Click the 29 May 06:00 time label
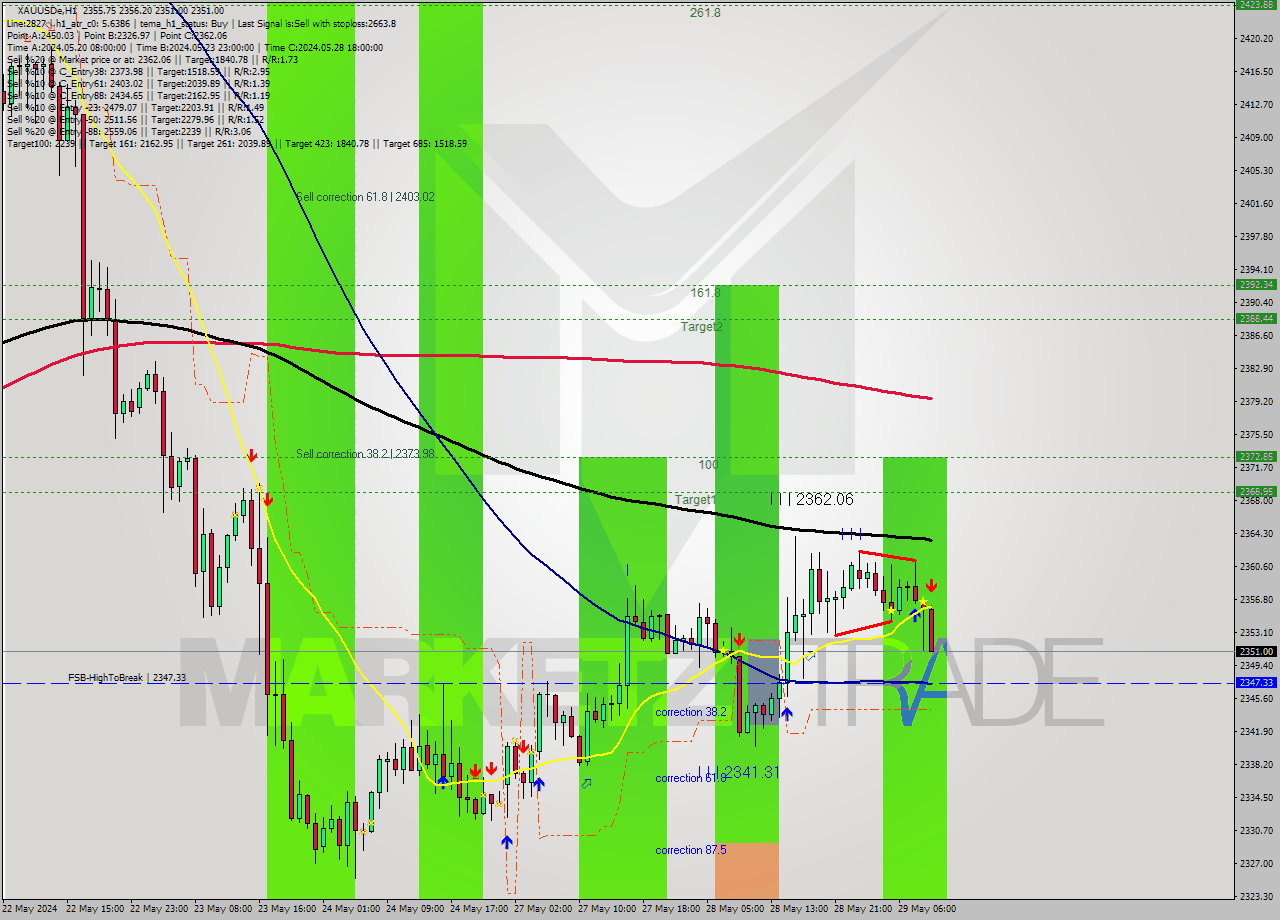 tap(926, 909)
